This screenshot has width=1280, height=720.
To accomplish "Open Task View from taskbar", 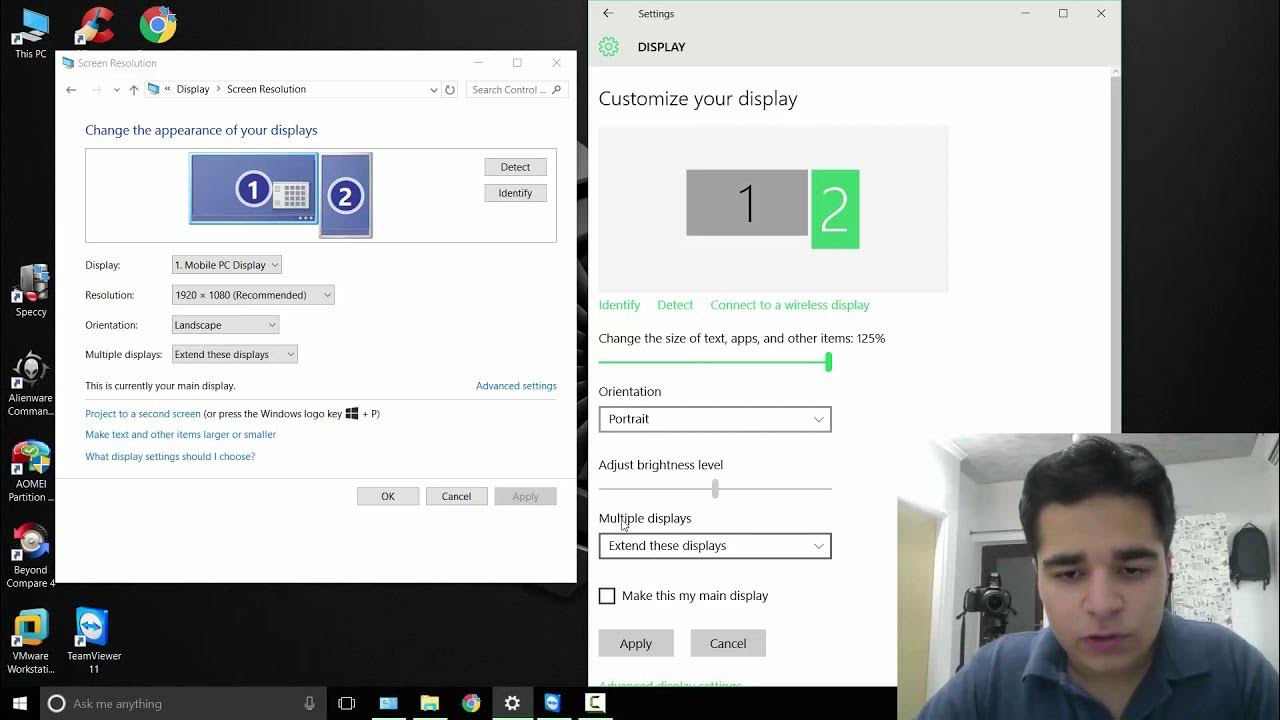I will pos(347,703).
